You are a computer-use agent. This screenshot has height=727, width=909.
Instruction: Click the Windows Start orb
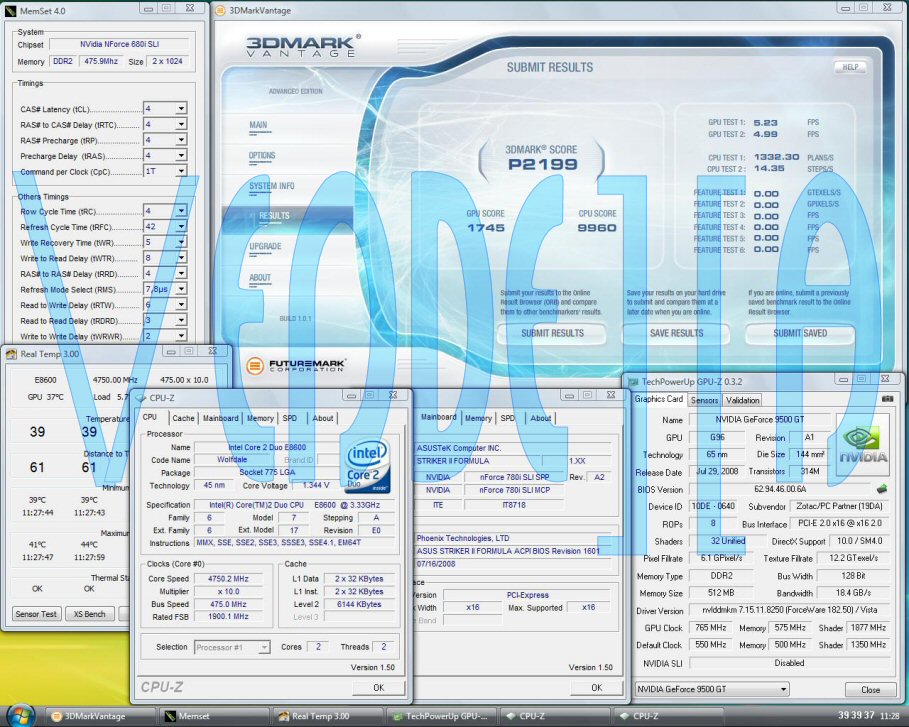20,715
